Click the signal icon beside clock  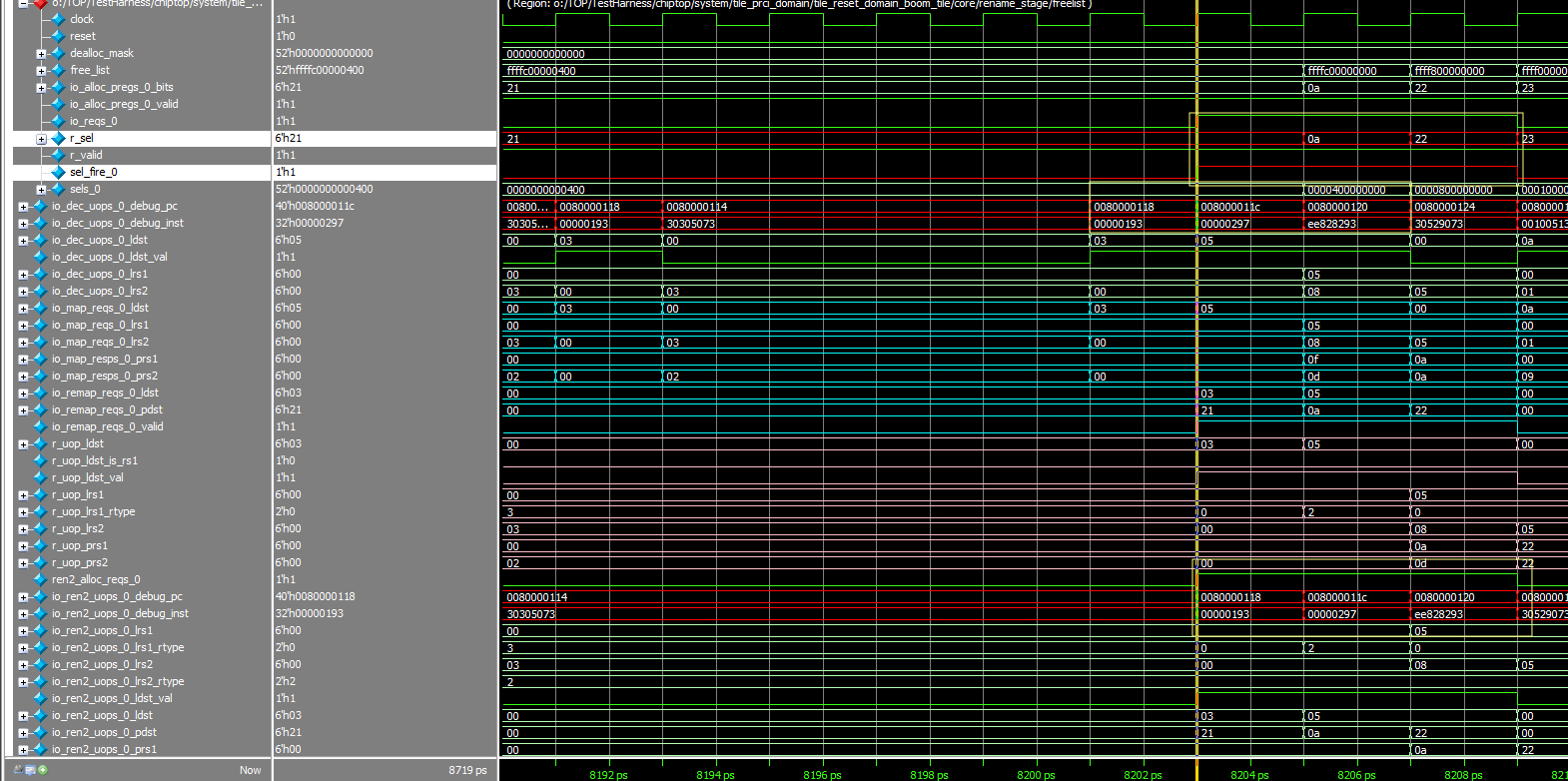(x=58, y=19)
